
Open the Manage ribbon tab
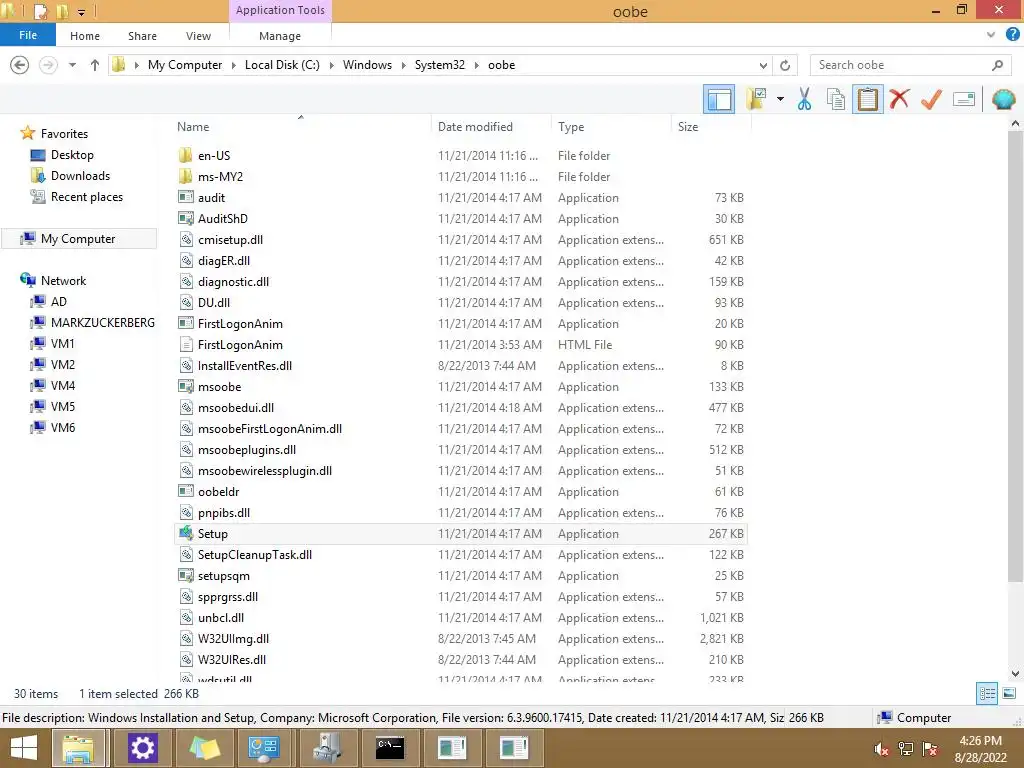(x=280, y=36)
